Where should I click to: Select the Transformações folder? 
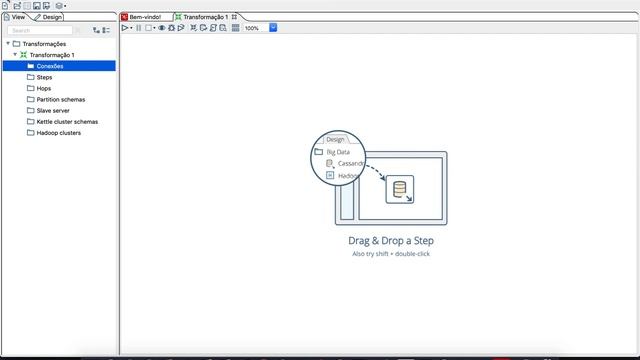click(40, 44)
